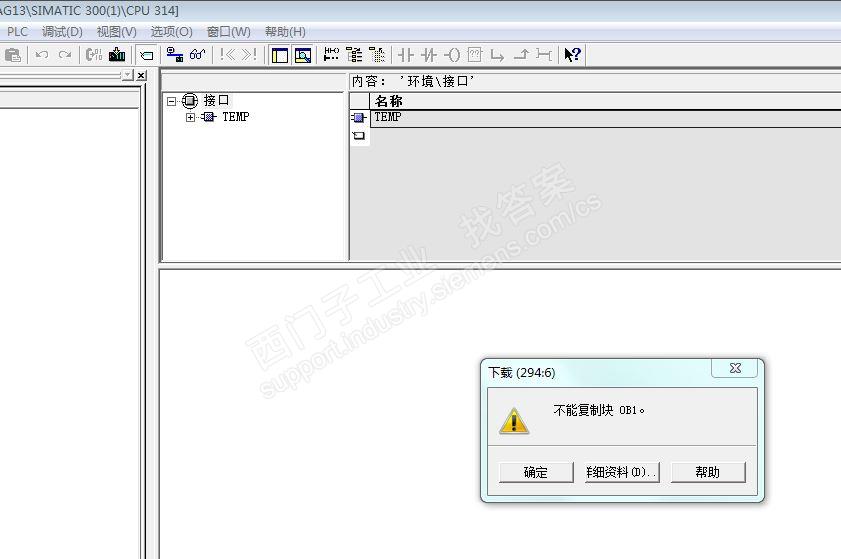Click the output coil icon
This screenshot has height=559, width=841.
coord(452,55)
